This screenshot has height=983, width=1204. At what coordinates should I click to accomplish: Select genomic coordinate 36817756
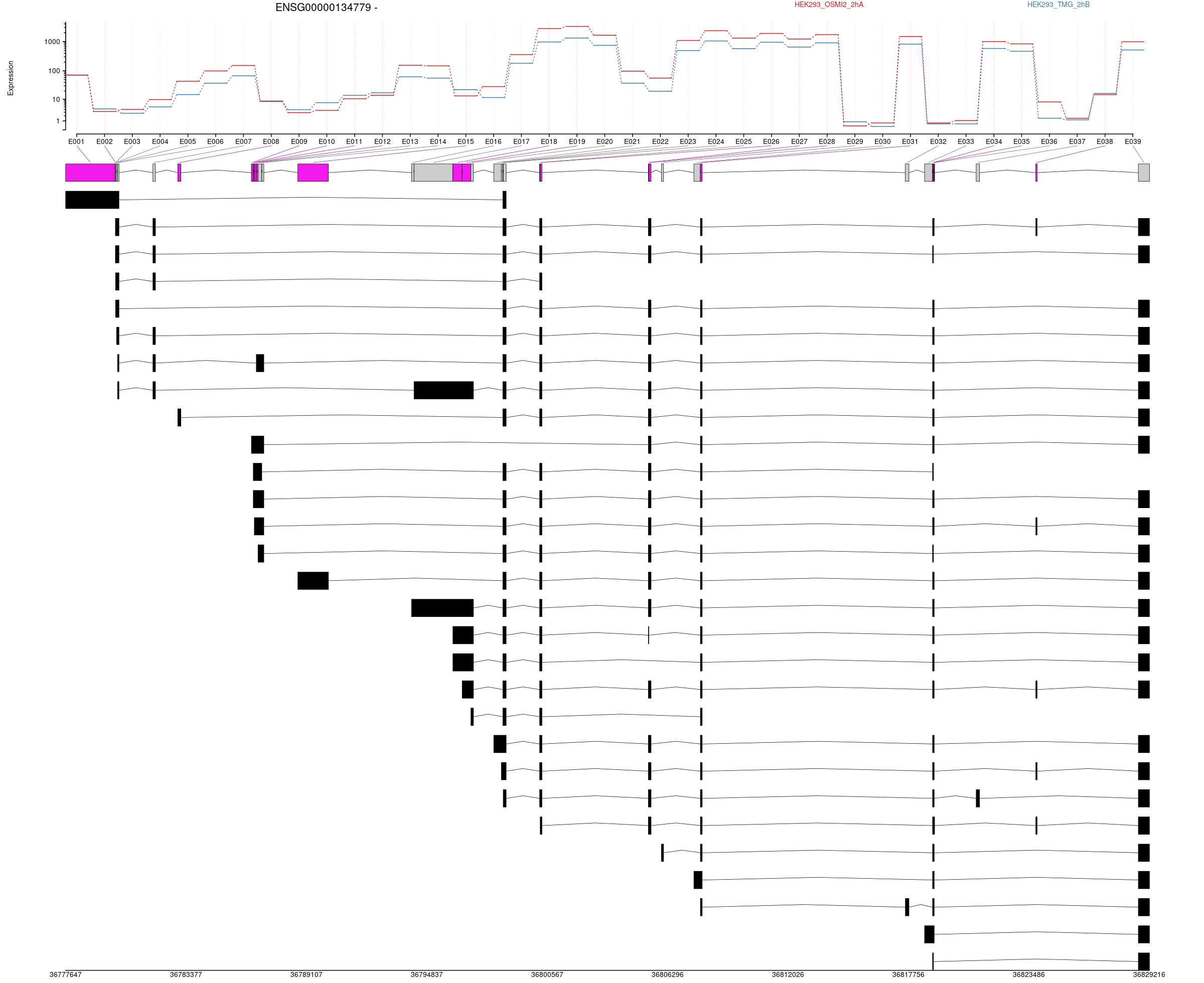point(909,975)
